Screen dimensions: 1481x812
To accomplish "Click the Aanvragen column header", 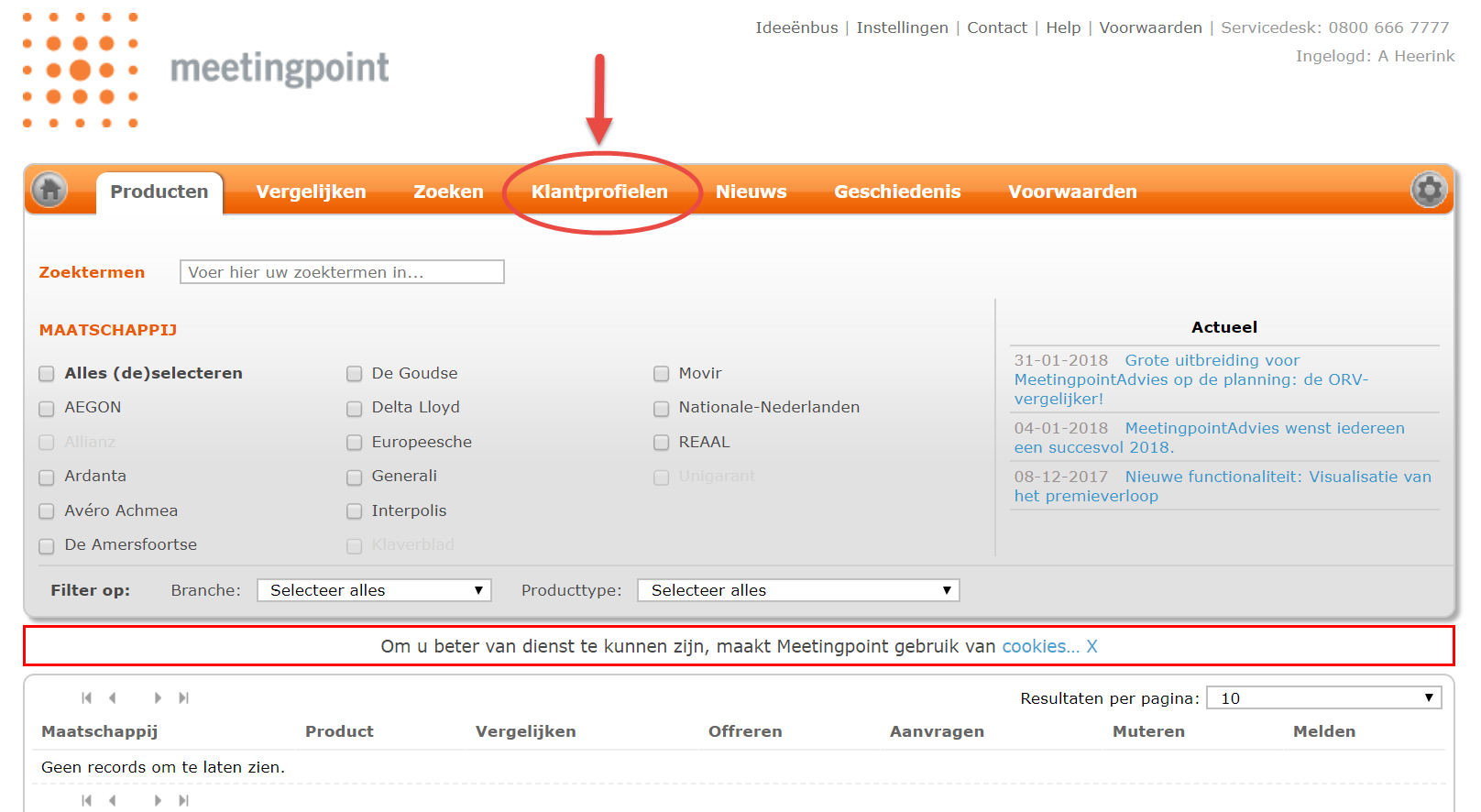I will pos(937,731).
